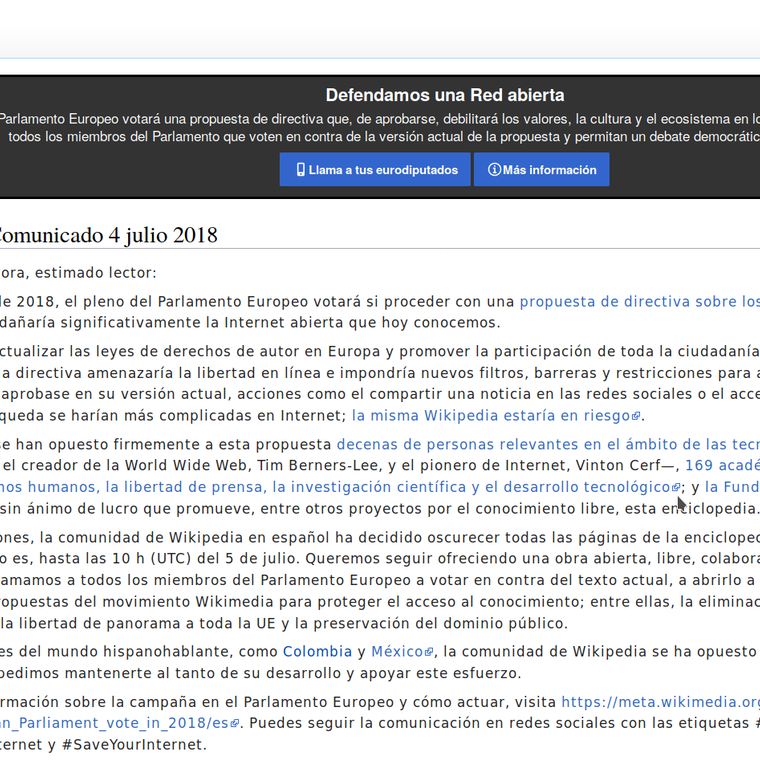The width and height of the screenshot is (760, 760).
Task: Click the text 'Vinton Cerf'
Action: click(618, 465)
